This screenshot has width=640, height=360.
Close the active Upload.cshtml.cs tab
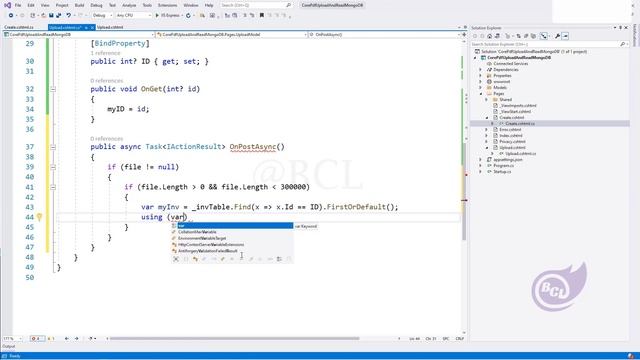tap(92, 27)
